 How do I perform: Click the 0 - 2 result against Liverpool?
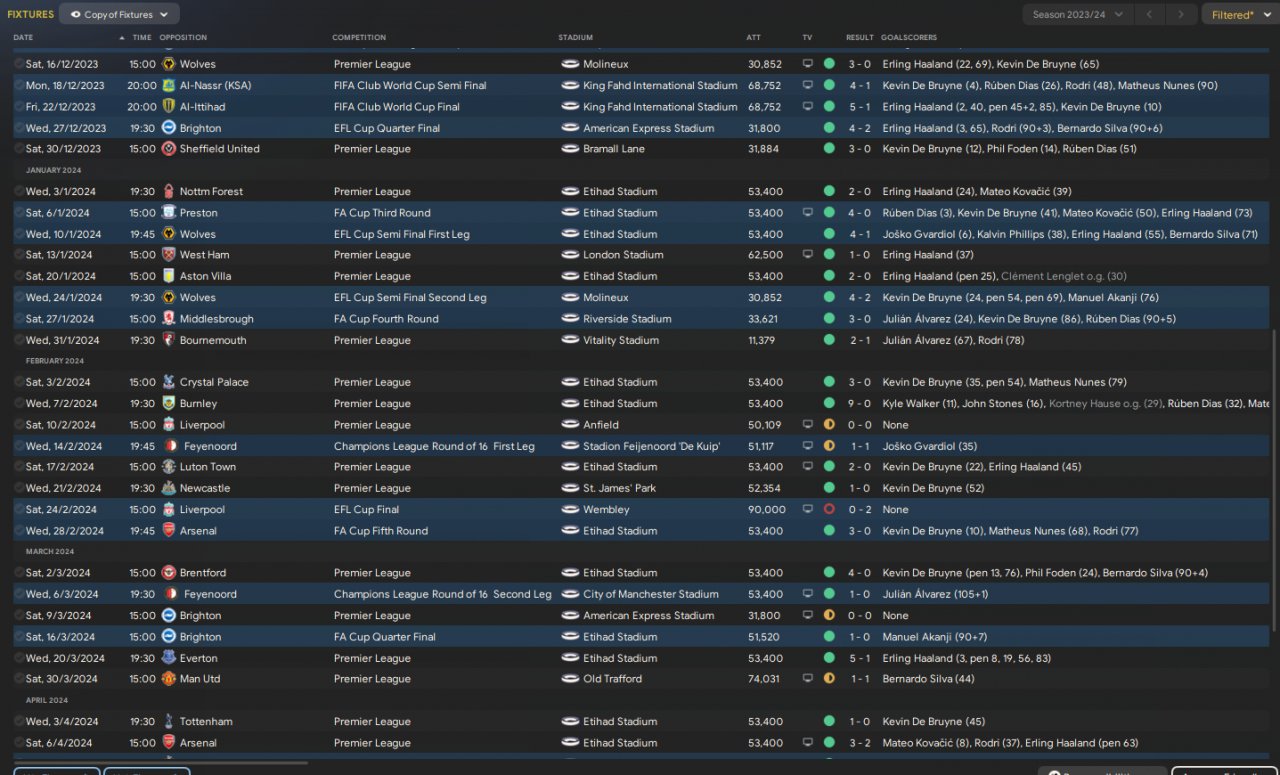pos(860,510)
